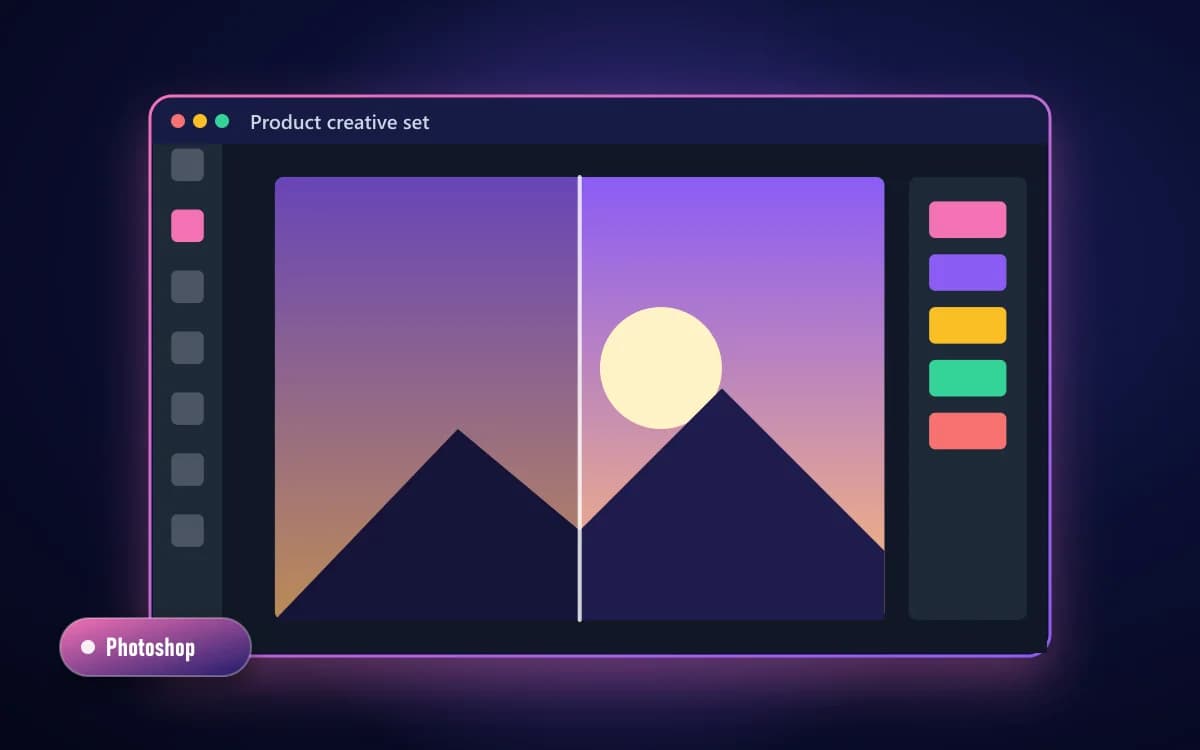The height and width of the screenshot is (750, 1200).
Task: Select the yellow color swatch
Action: pos(967,326)
